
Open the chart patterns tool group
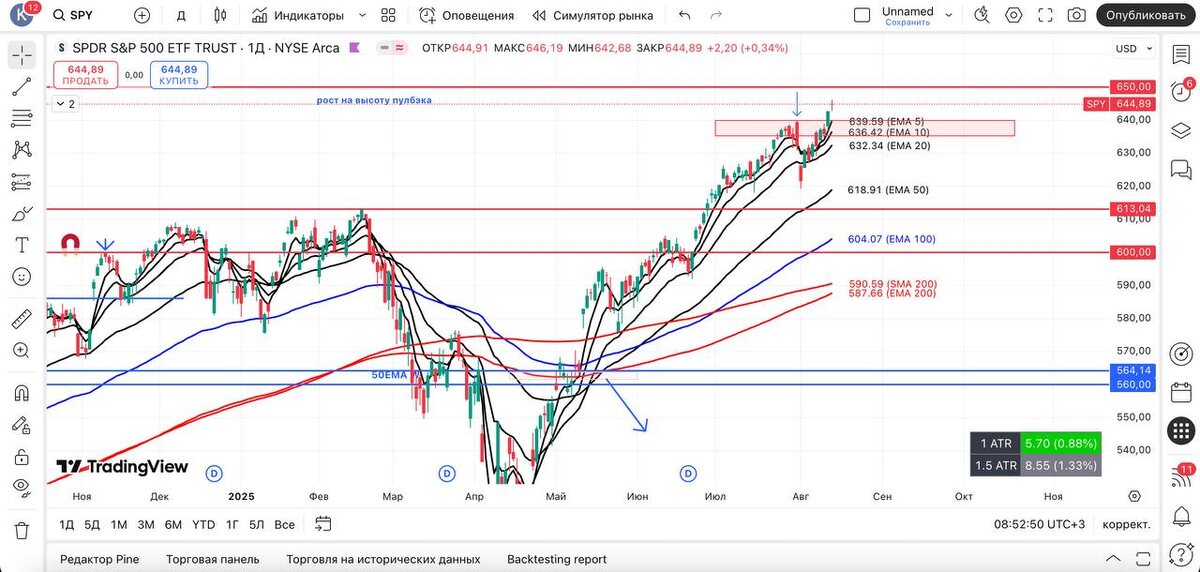click(x=22, y=150)
